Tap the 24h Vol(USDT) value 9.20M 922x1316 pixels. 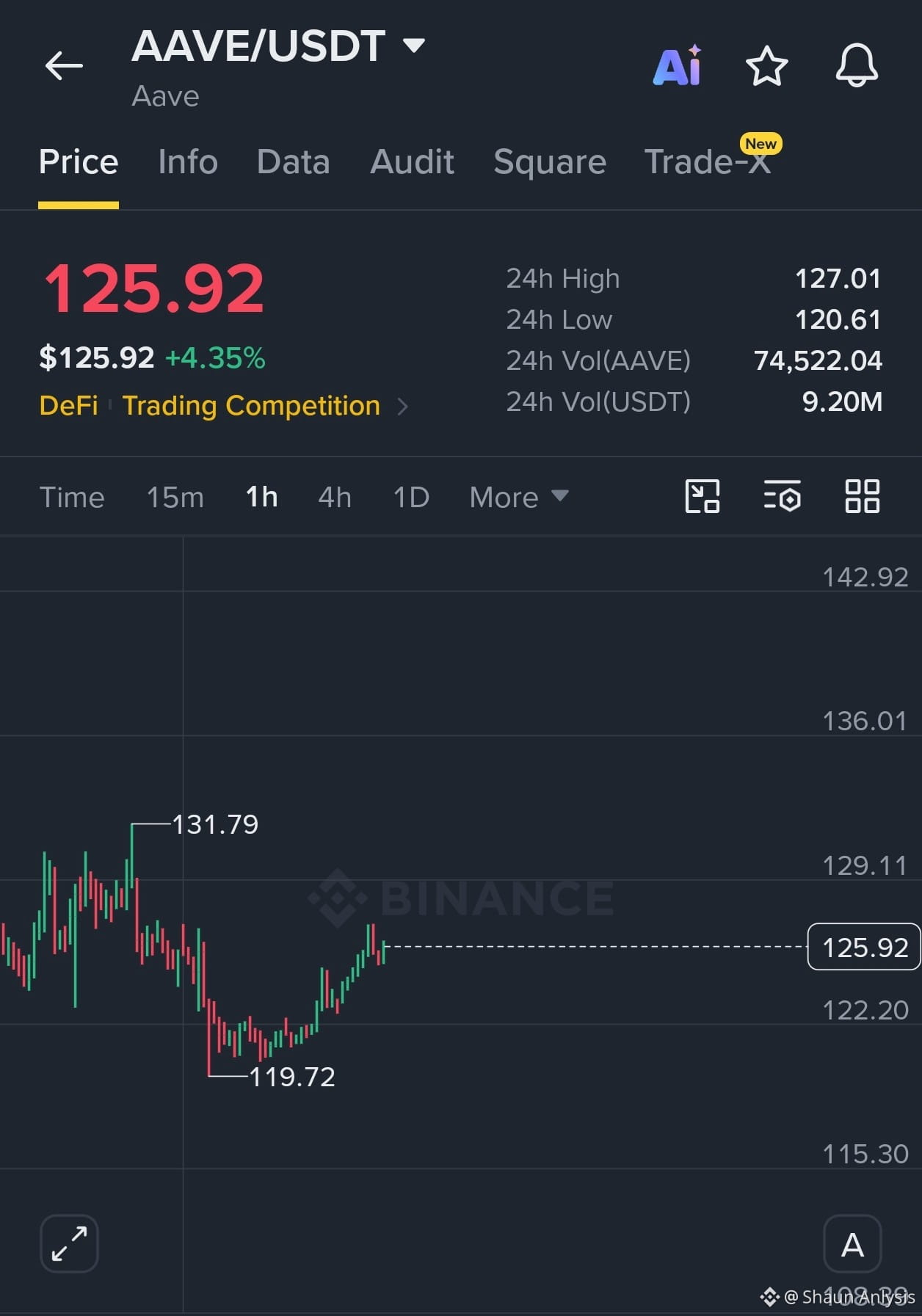pos(842,402)
